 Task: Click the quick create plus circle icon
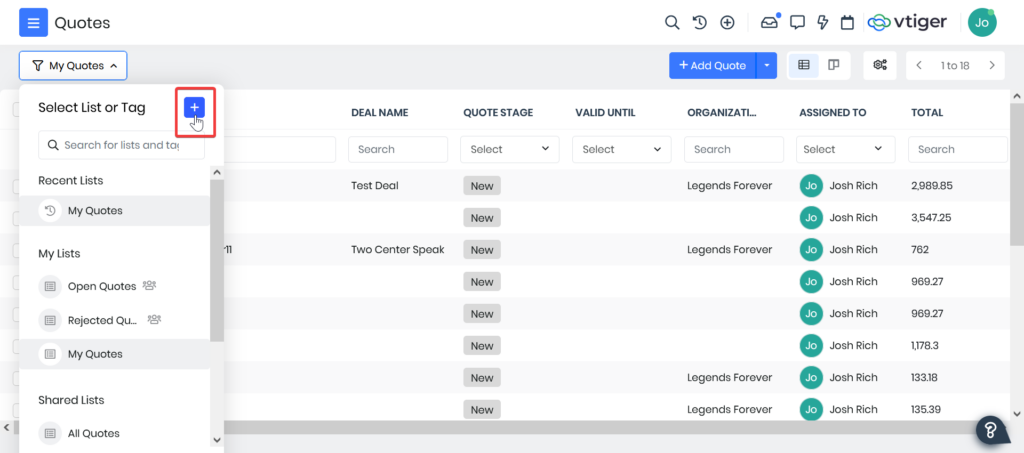coord(727,23)
